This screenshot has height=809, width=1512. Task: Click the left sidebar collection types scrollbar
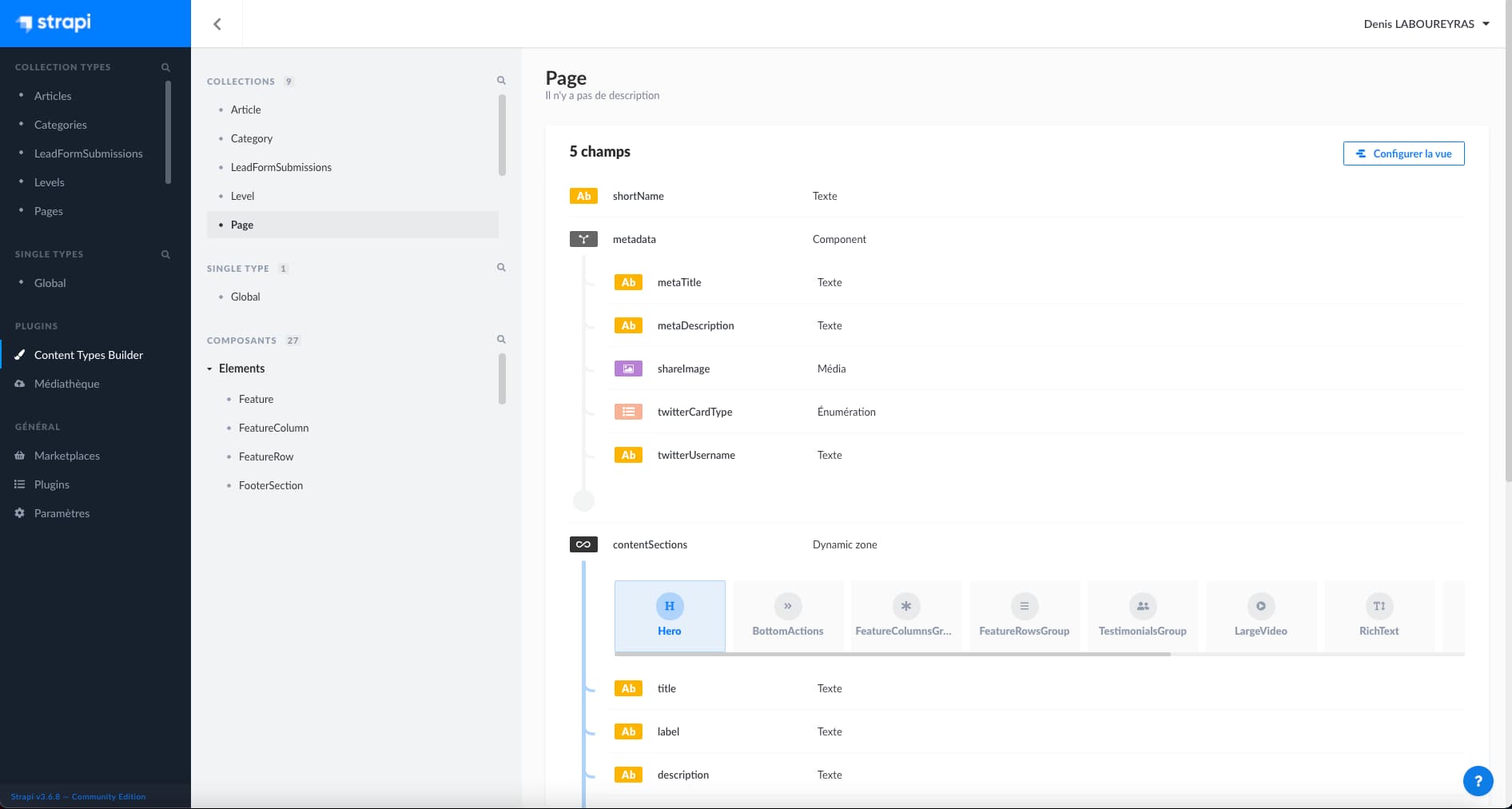click(x=168, y=132)
